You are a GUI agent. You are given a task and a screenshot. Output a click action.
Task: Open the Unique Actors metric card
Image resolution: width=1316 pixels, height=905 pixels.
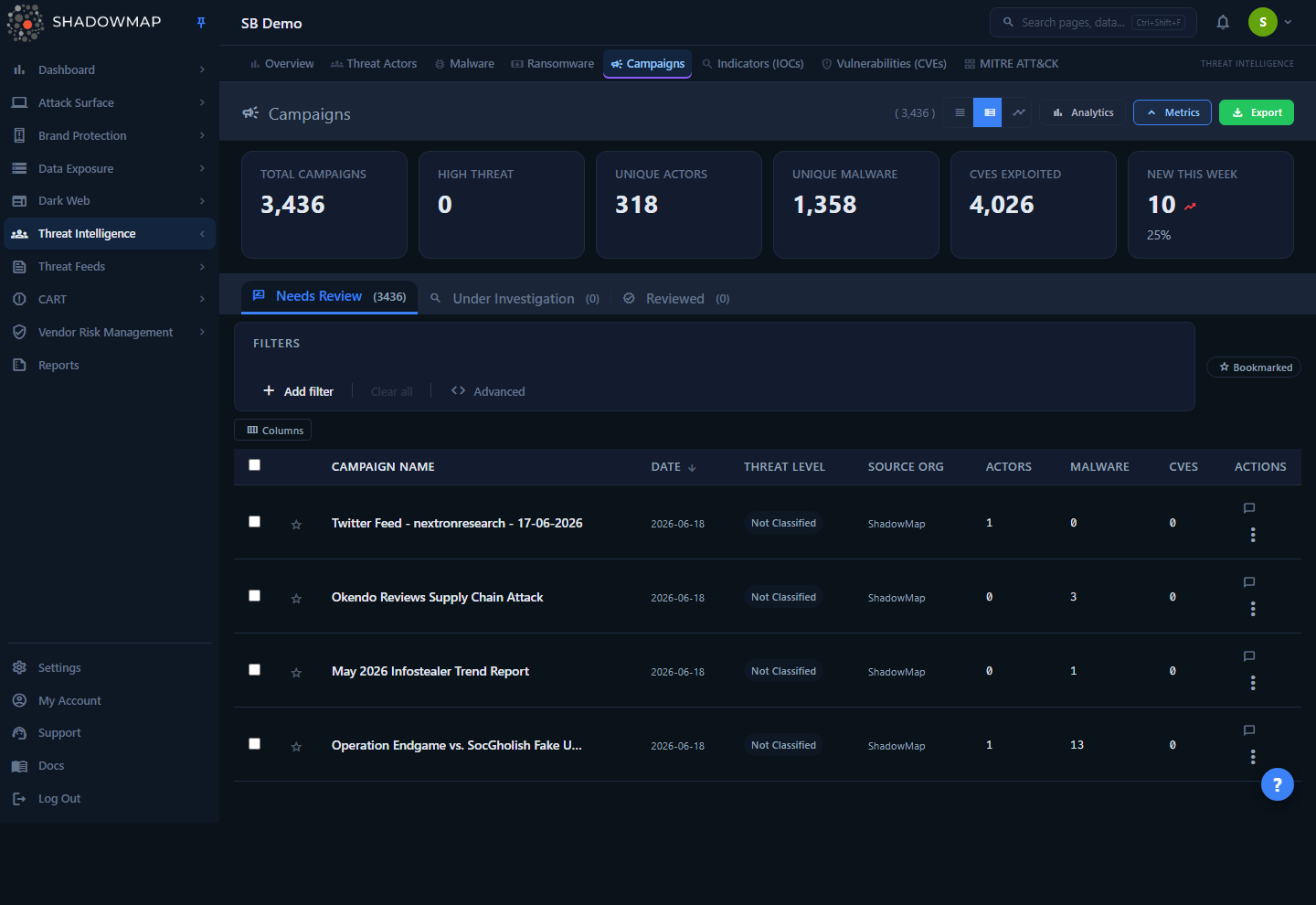pyautogui.click(x=679, y=205)
